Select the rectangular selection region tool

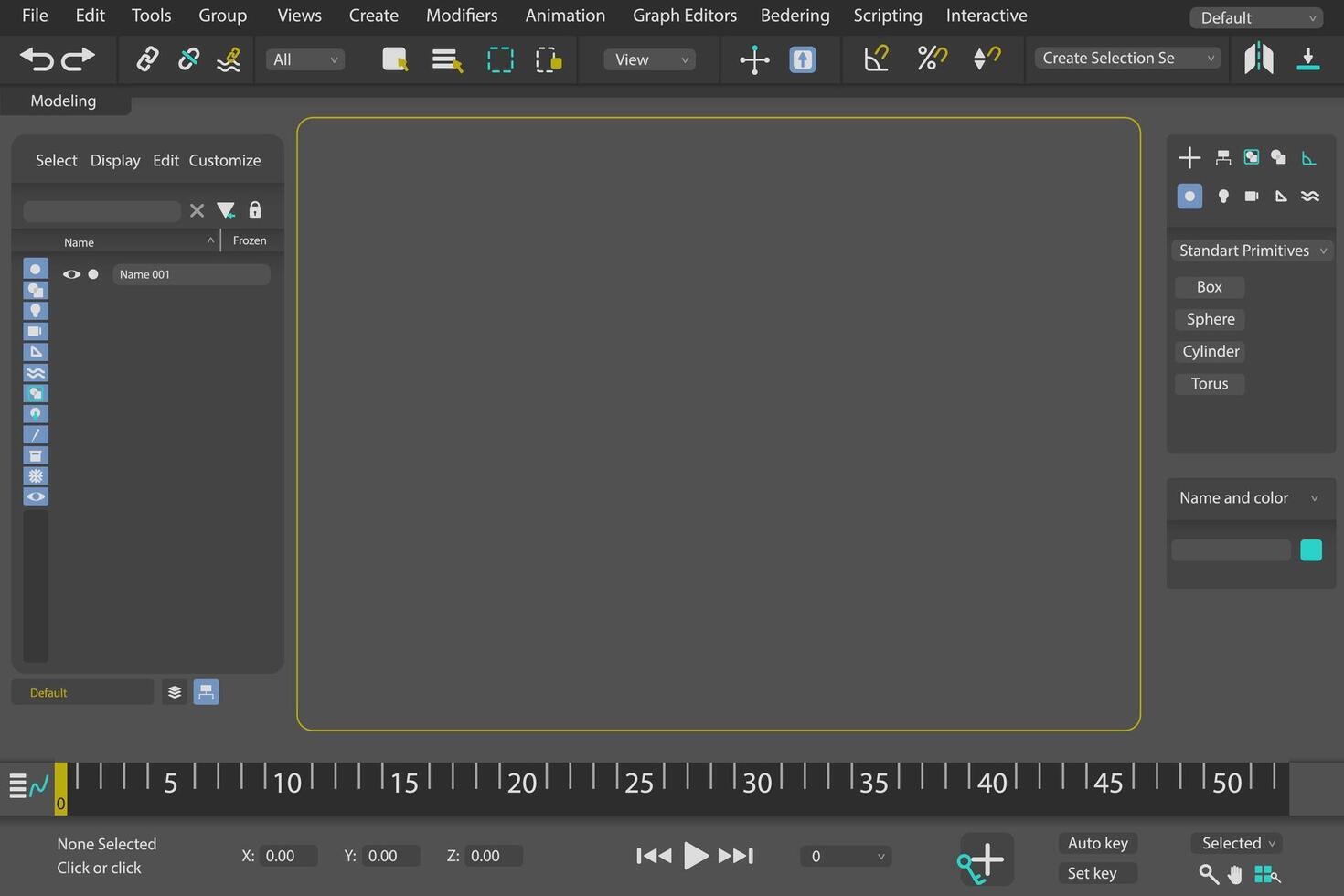(500, 59)
